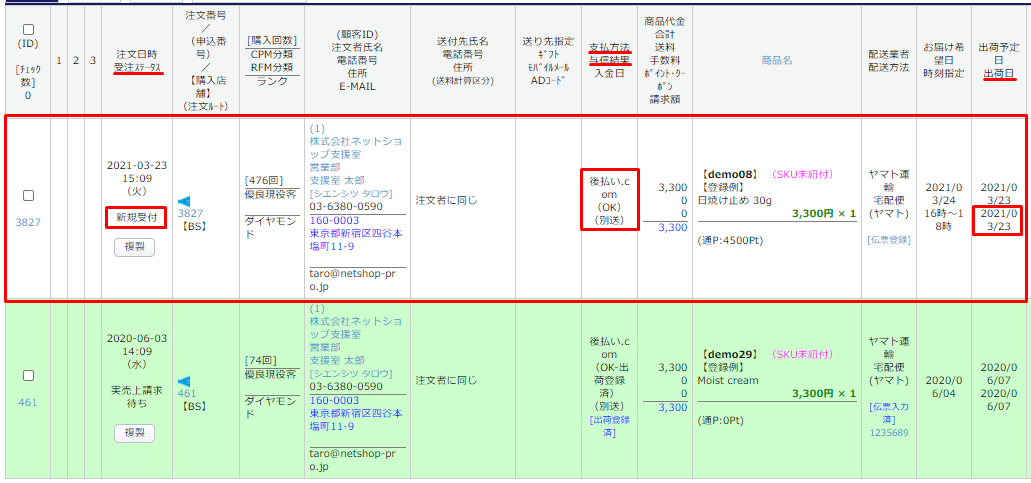
Task: Click the 与信結果 column header
Action: (x=610, y=60)
